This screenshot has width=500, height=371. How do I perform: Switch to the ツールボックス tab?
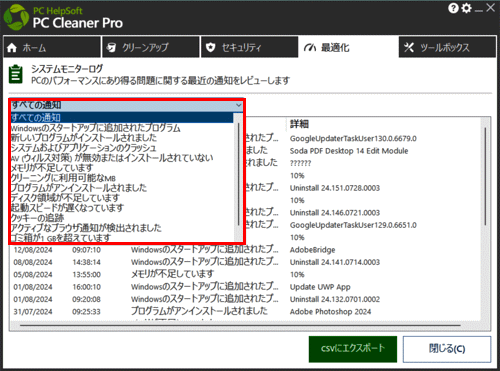point(447,47)
